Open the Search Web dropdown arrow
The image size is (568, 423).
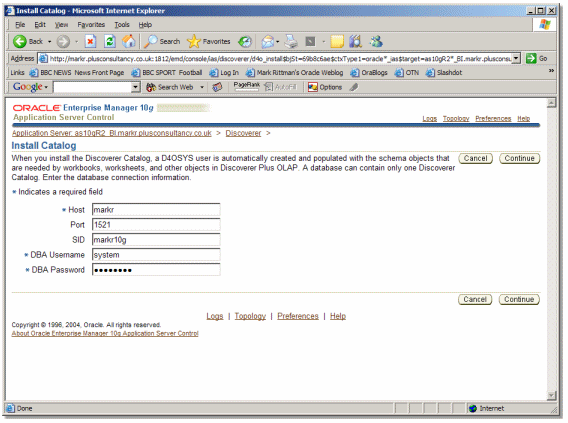(x=202, y=87)
